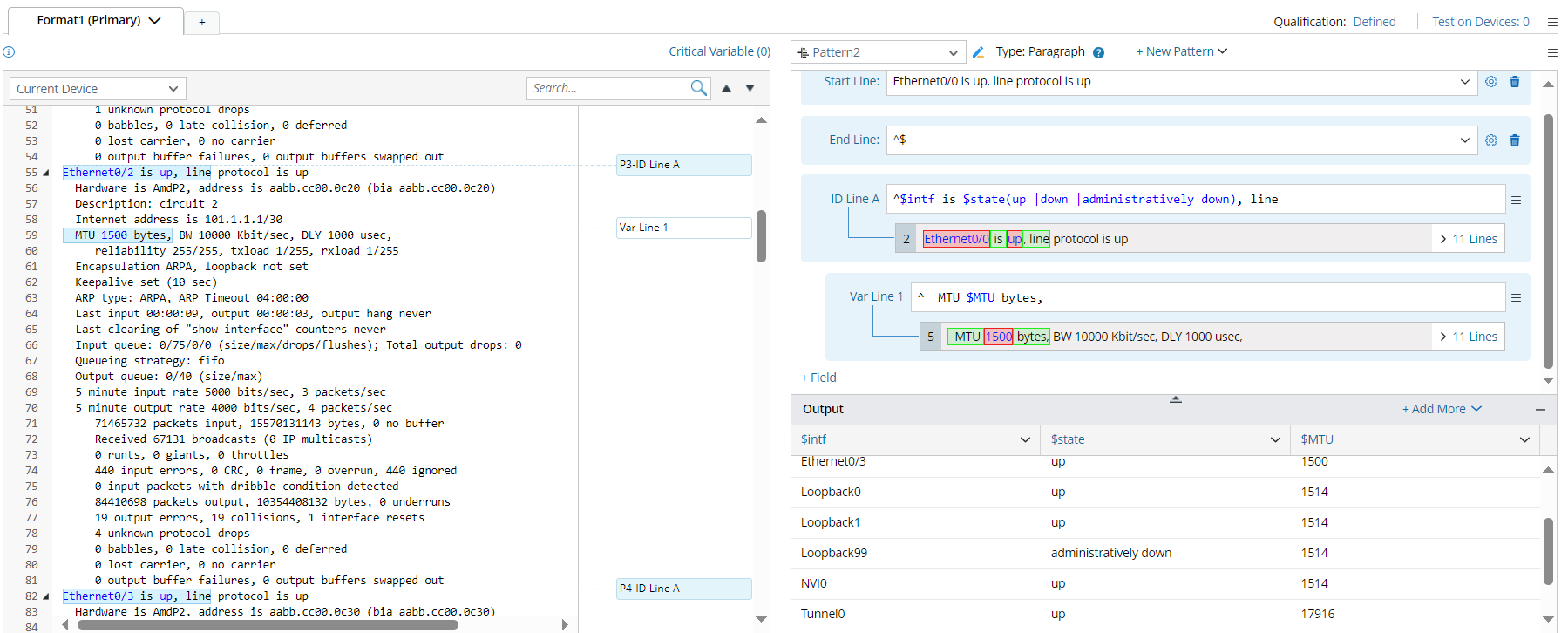This screenshot has width=1568, height=633.
Task: Open the Current Device dropdown
Action: point(98,89)
